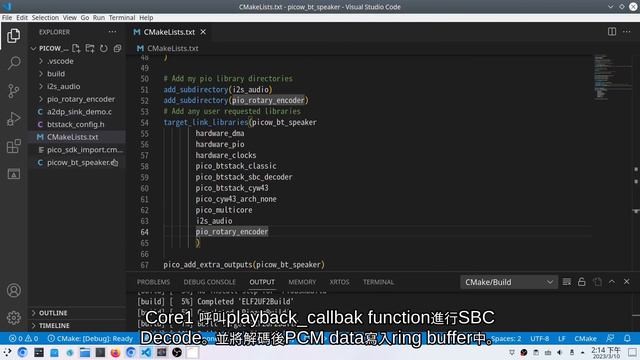This screenshot has width=640, height=360.
Task: Select CMake/Build output channel dropdown
Action: pyautogui.click(x=509, y=282)
